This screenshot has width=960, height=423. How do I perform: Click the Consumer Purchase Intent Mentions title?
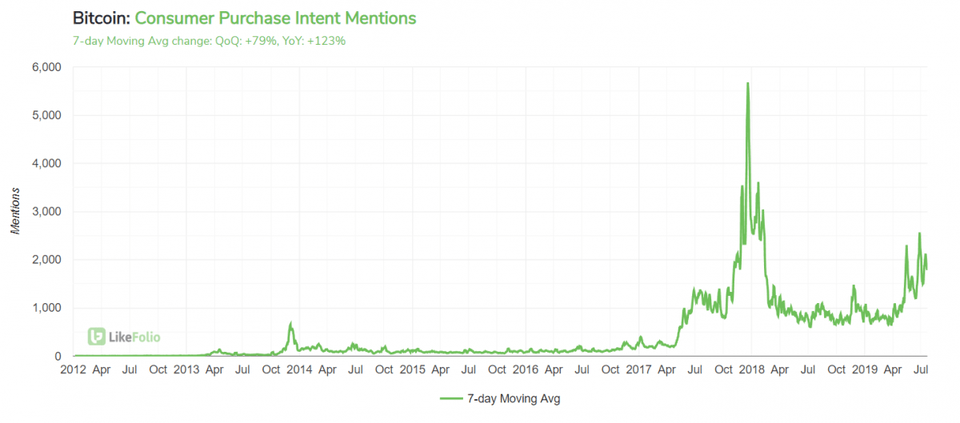click(x=275, y=18)
